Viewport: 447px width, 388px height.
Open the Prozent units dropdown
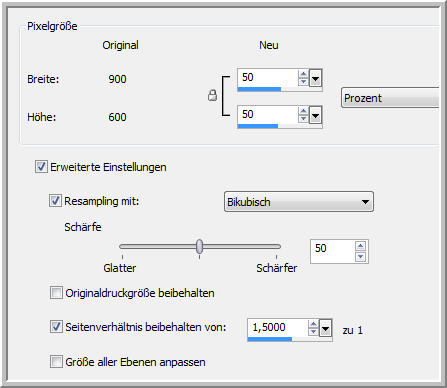(392, 98)
